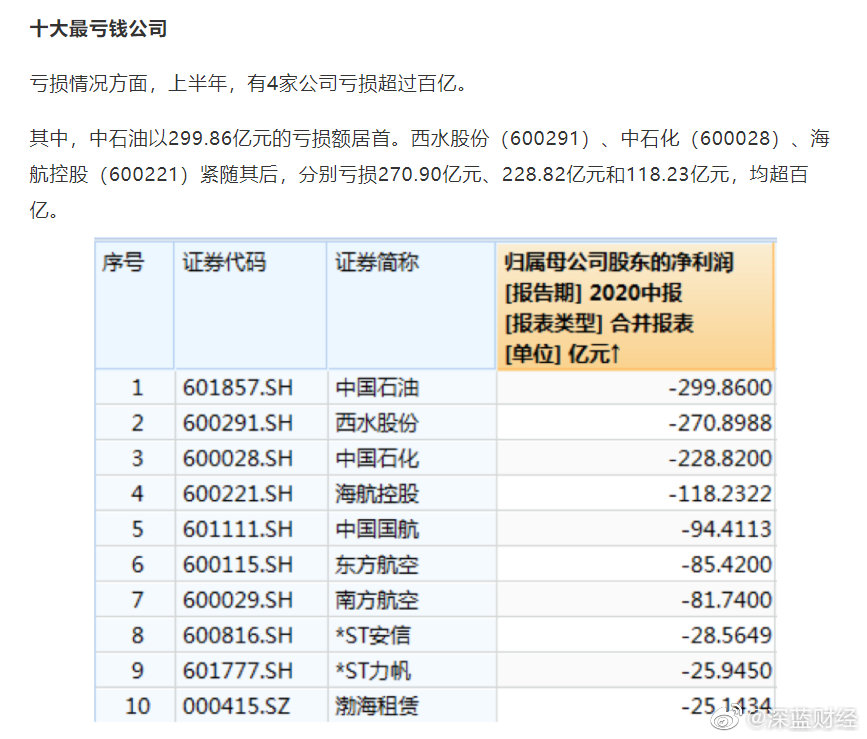This screenshot has width=867, height=739.
Task: Select company name 中国国航
Action: tap(377, 530)
